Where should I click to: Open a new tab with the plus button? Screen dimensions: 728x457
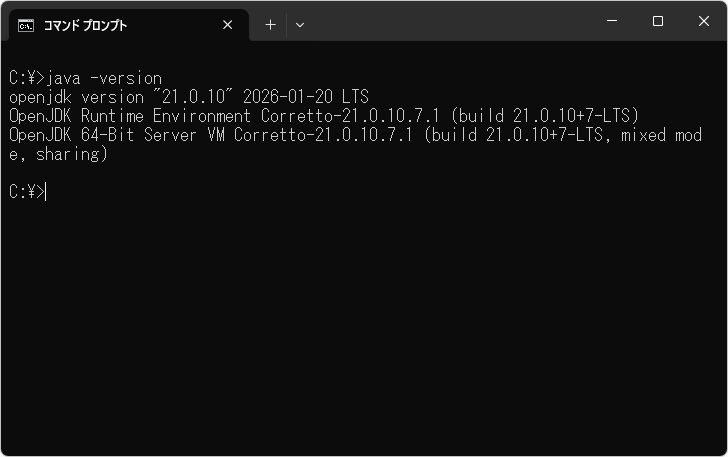coord(270,25)
